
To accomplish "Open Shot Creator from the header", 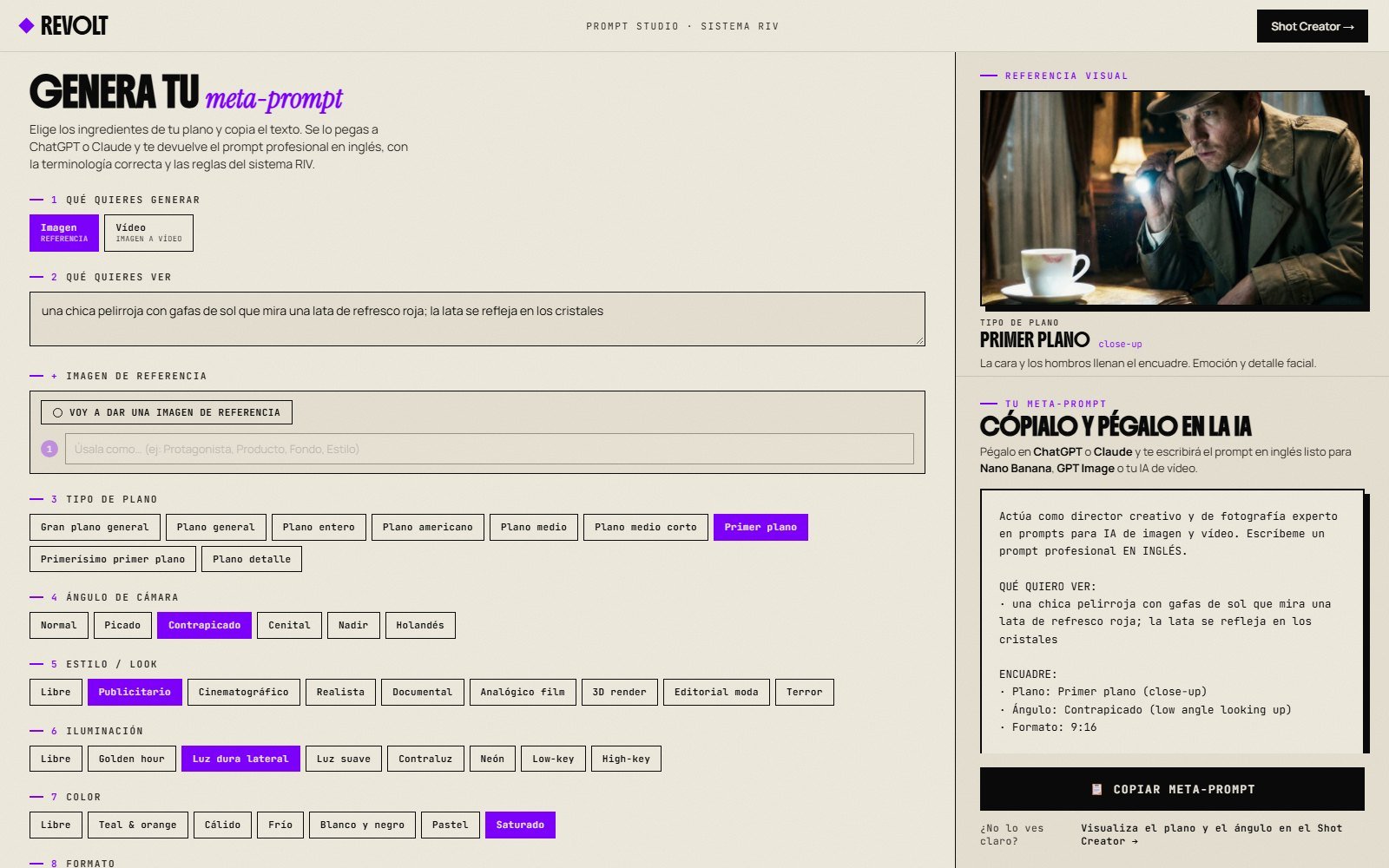I will coord(1312,26).
